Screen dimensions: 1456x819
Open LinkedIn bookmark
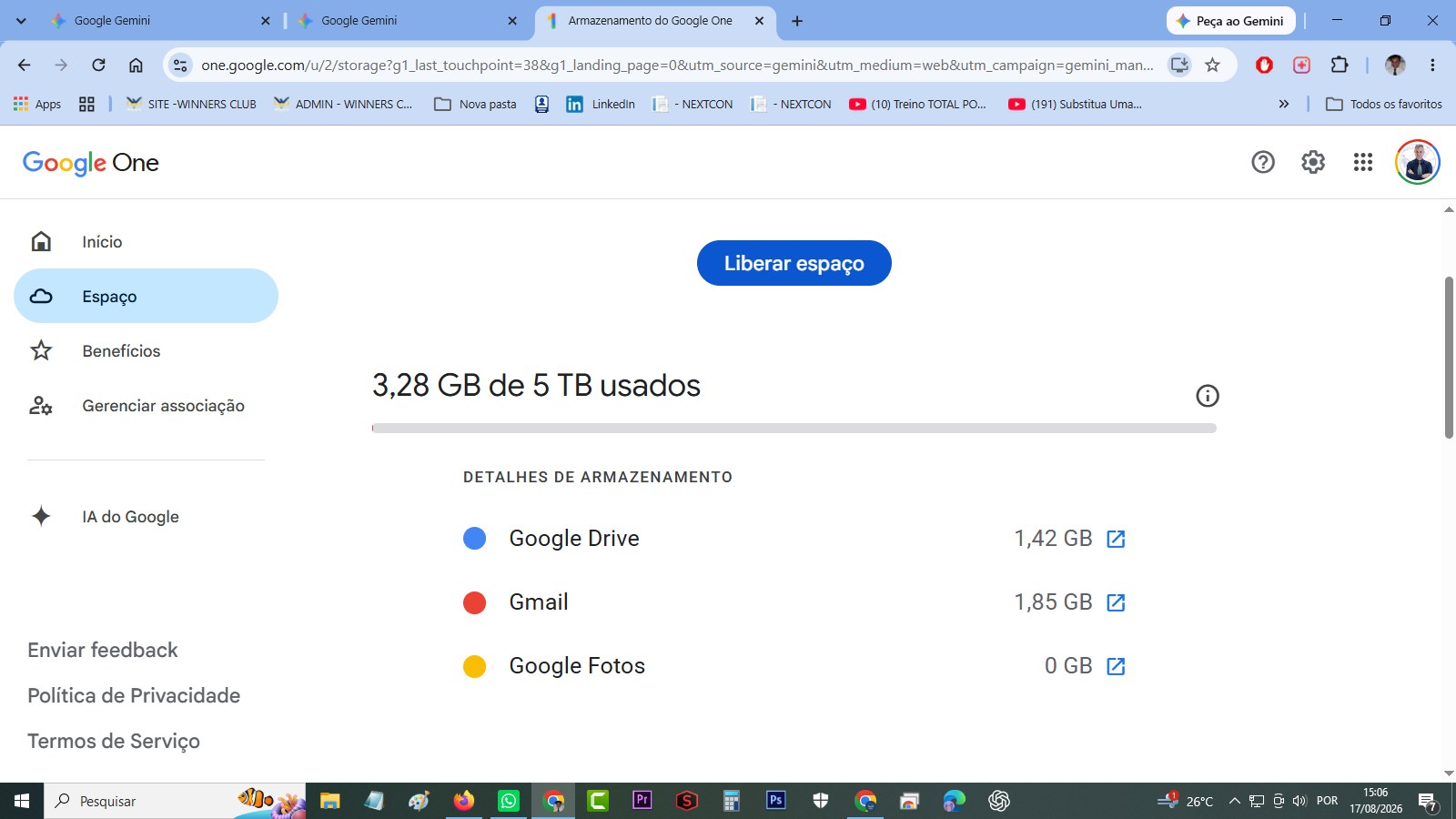[x=601, y=104]
